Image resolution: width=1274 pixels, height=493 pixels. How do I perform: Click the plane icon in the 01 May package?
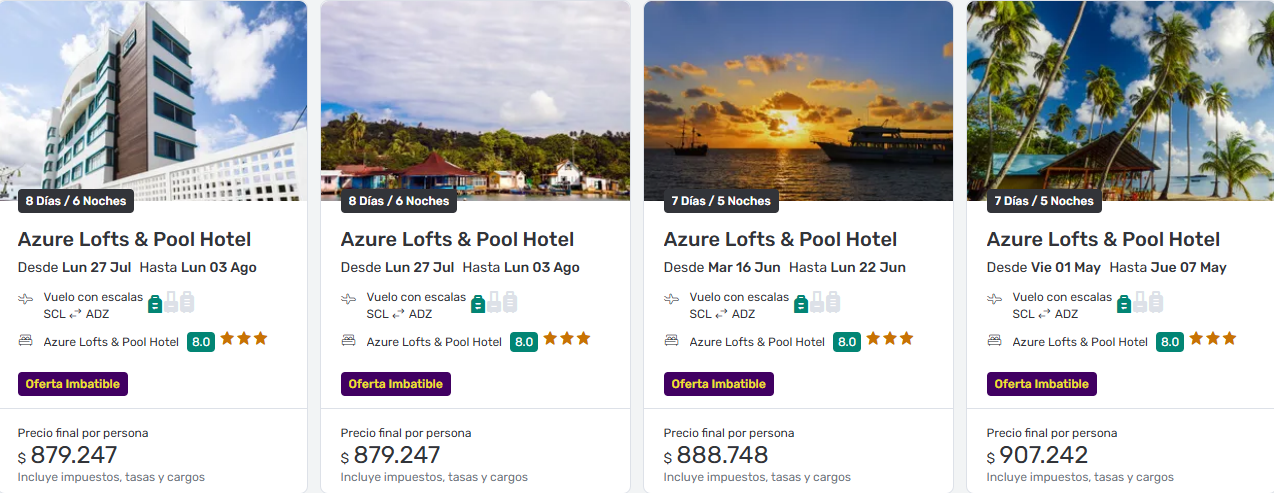(994, 298)
